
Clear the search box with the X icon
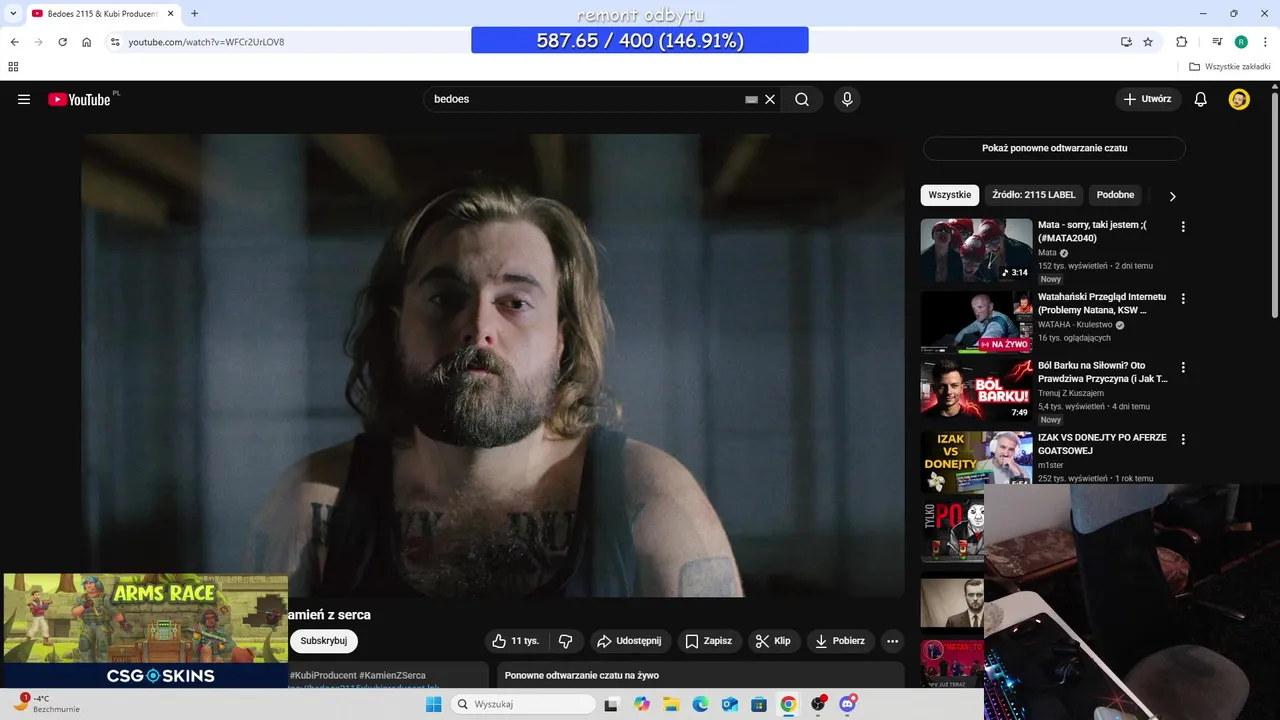pyautogui.click(x=770, y=99)
